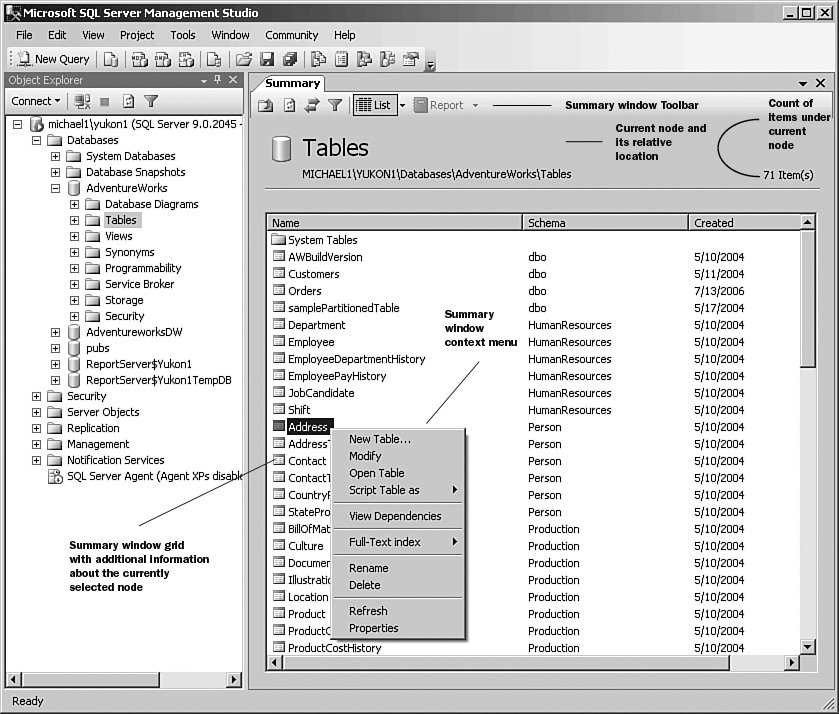
Task: Open the Help menu
Action: pos(345,35)
